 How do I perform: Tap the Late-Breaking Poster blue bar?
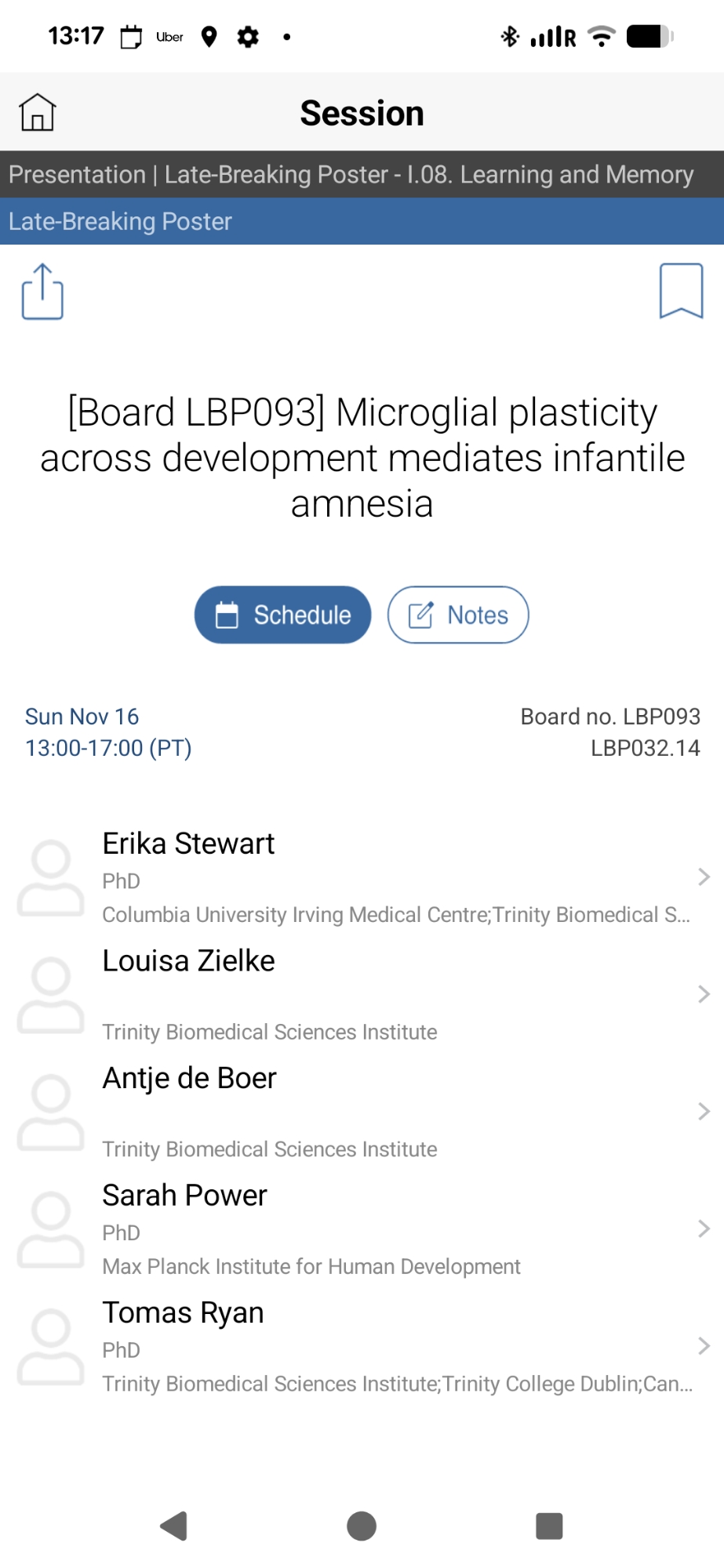(x=361, y=221)
